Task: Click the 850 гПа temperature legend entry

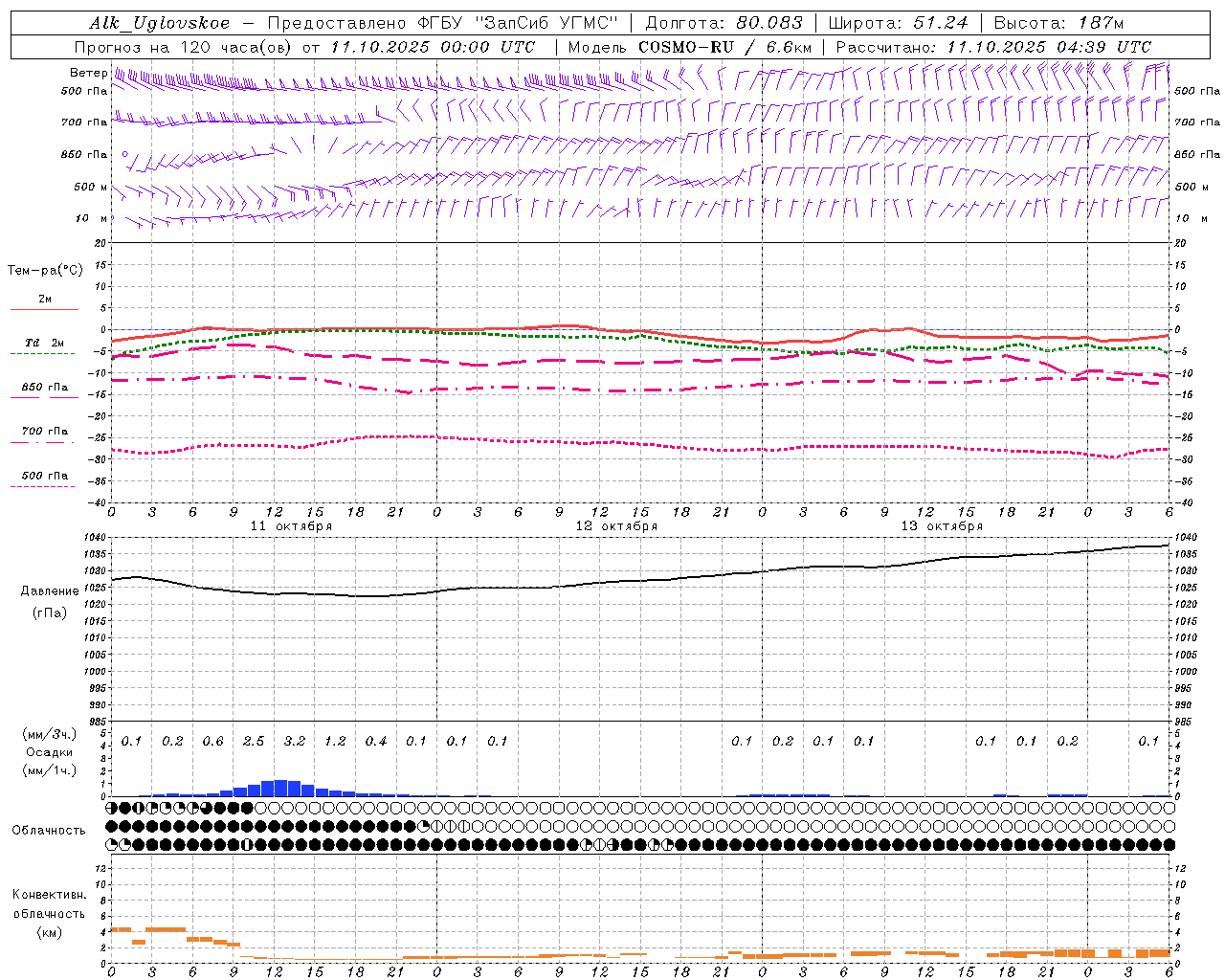Action: pyautogui.click(x=44, y=388)
